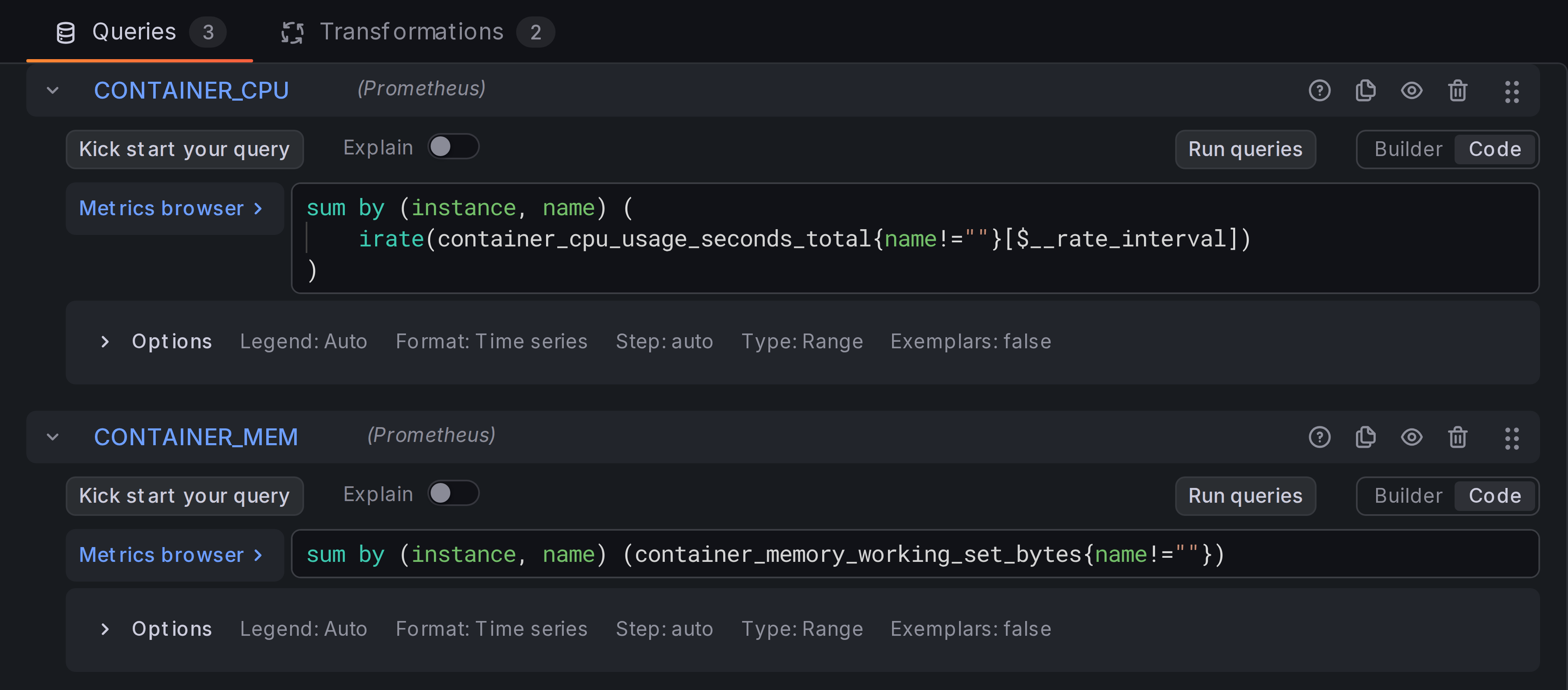Run queries for CONTAINER_MEM
Viewport: 1568px width, 690px height.
tap(1245, 495)
